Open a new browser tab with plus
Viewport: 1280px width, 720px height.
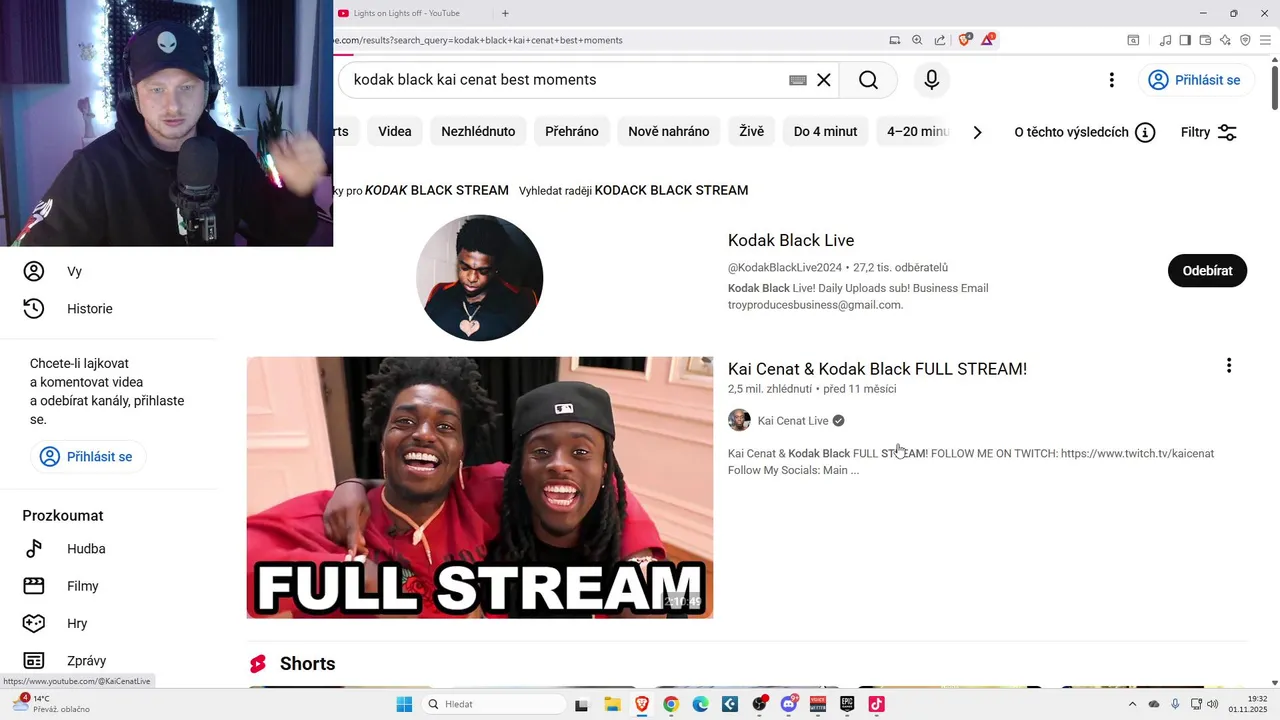505,13
